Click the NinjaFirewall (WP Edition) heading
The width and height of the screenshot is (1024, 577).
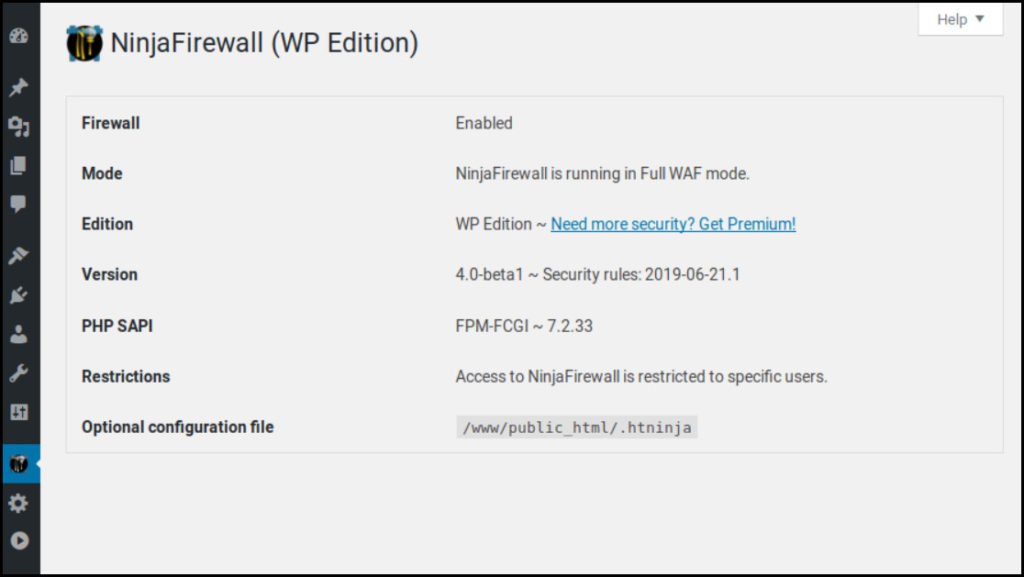(x=264, y=43)
